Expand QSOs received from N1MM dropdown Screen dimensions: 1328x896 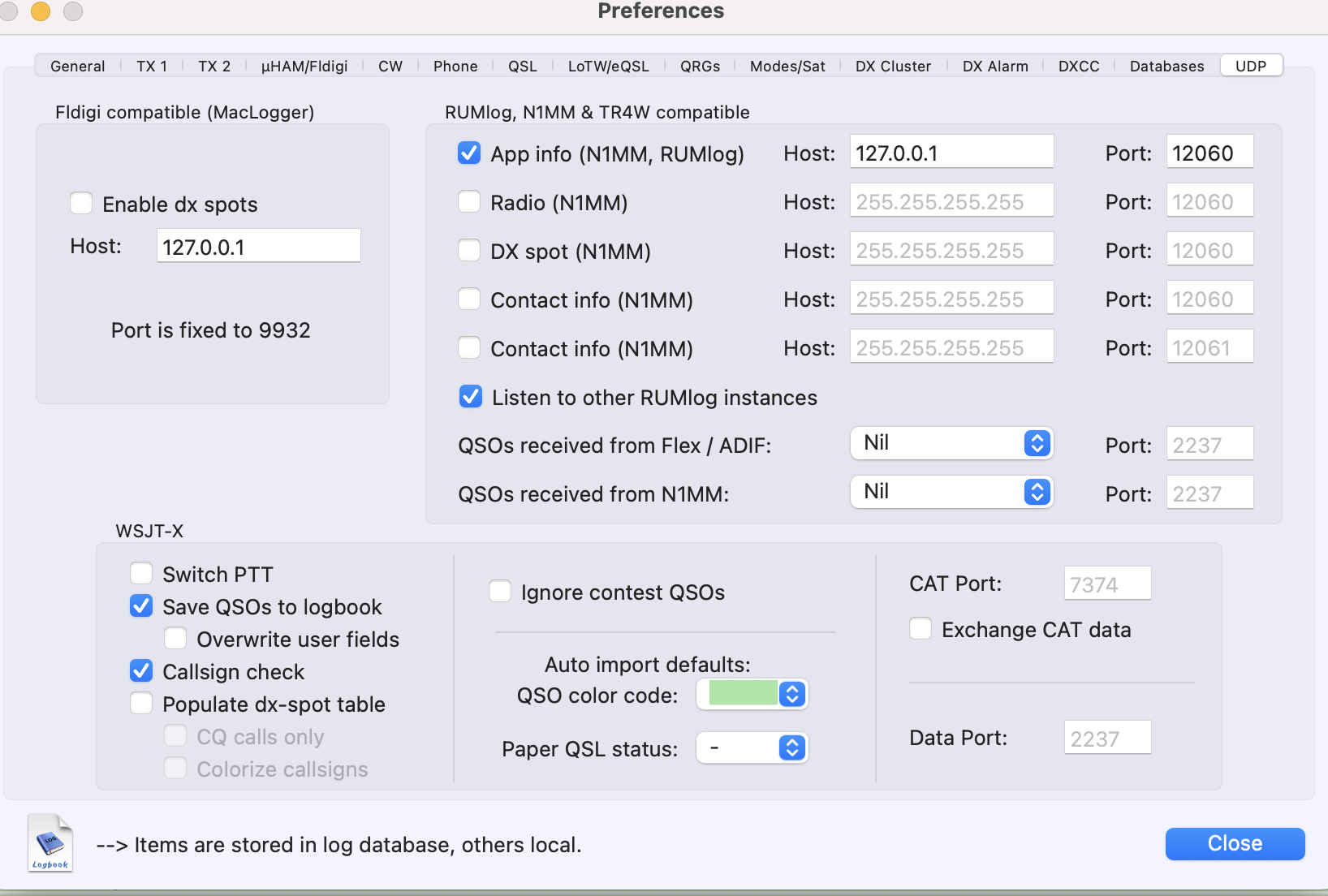pos(951,492)
